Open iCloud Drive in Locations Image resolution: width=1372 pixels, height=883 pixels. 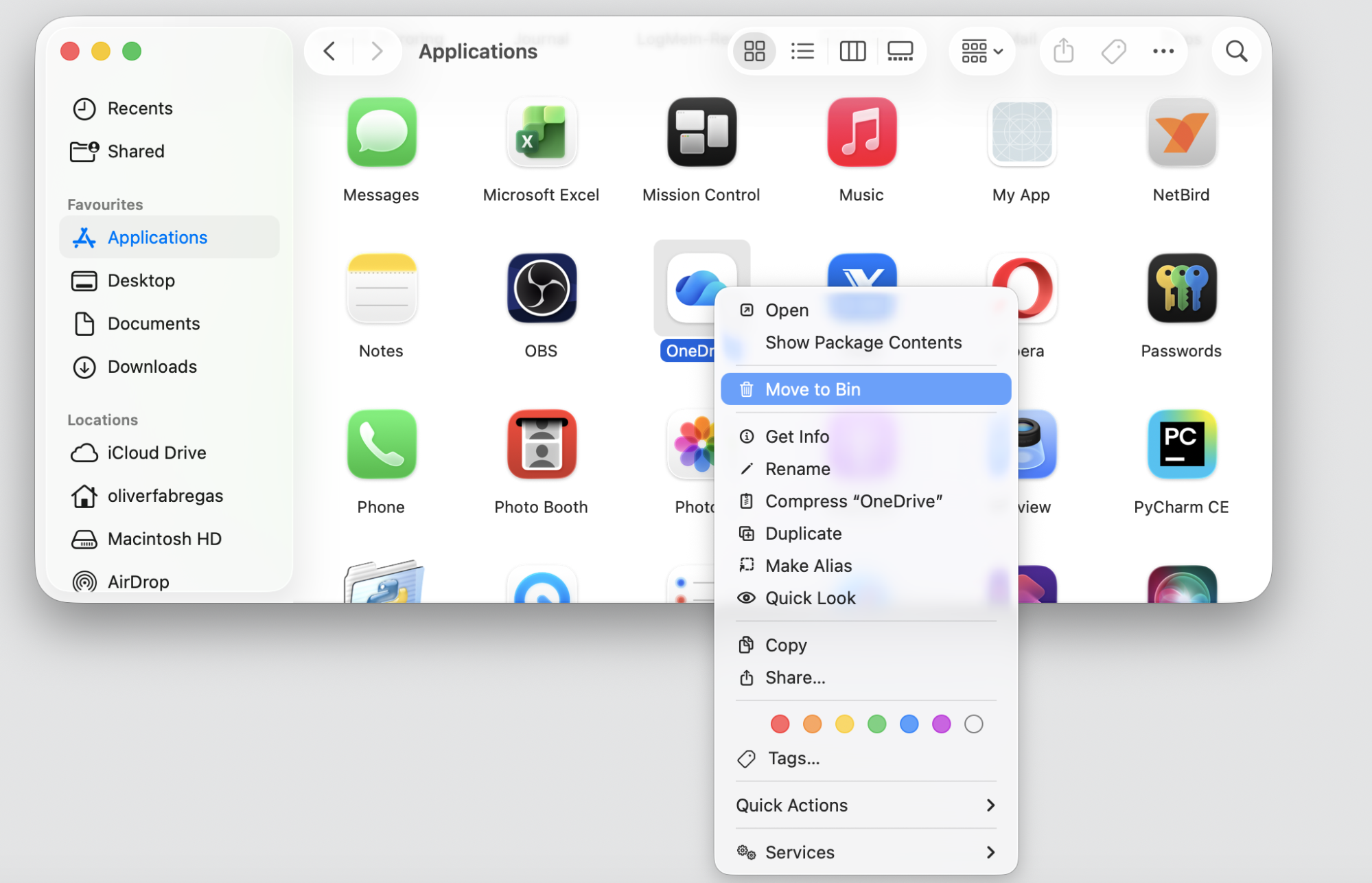coord(169,452)
